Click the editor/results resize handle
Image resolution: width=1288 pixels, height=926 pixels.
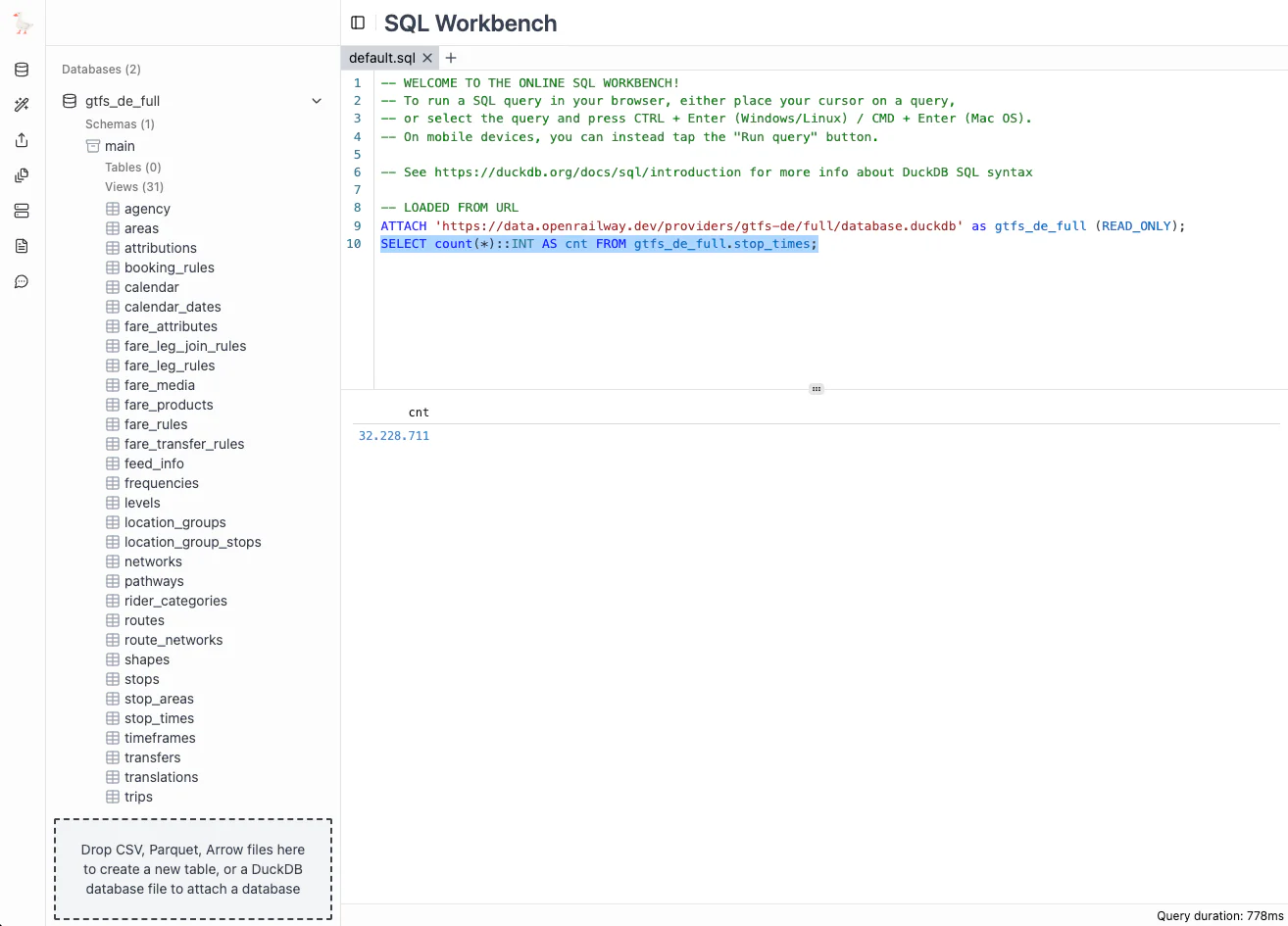[x=816, y=389]
